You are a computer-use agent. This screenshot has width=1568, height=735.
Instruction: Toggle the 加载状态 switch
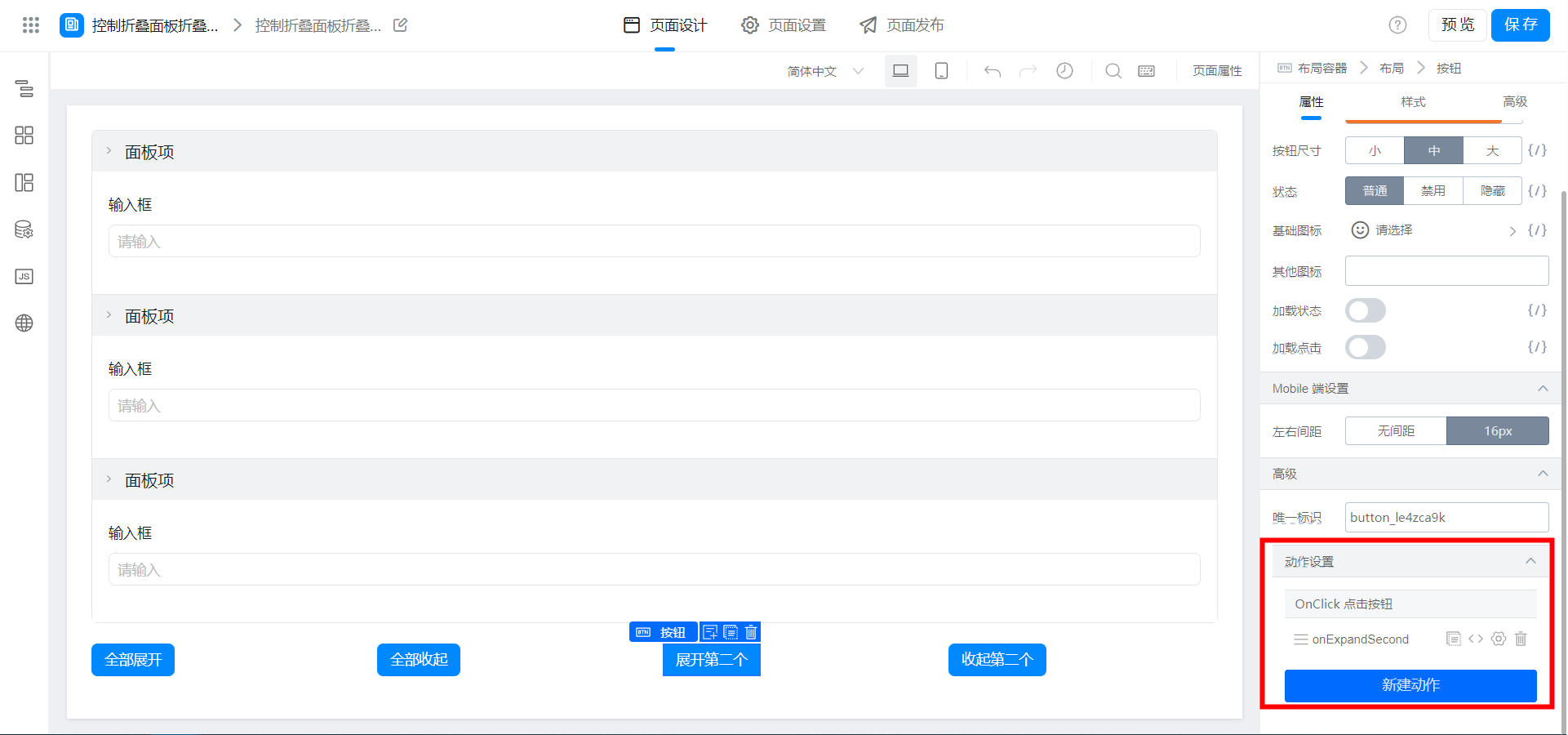coord(1366,310)
